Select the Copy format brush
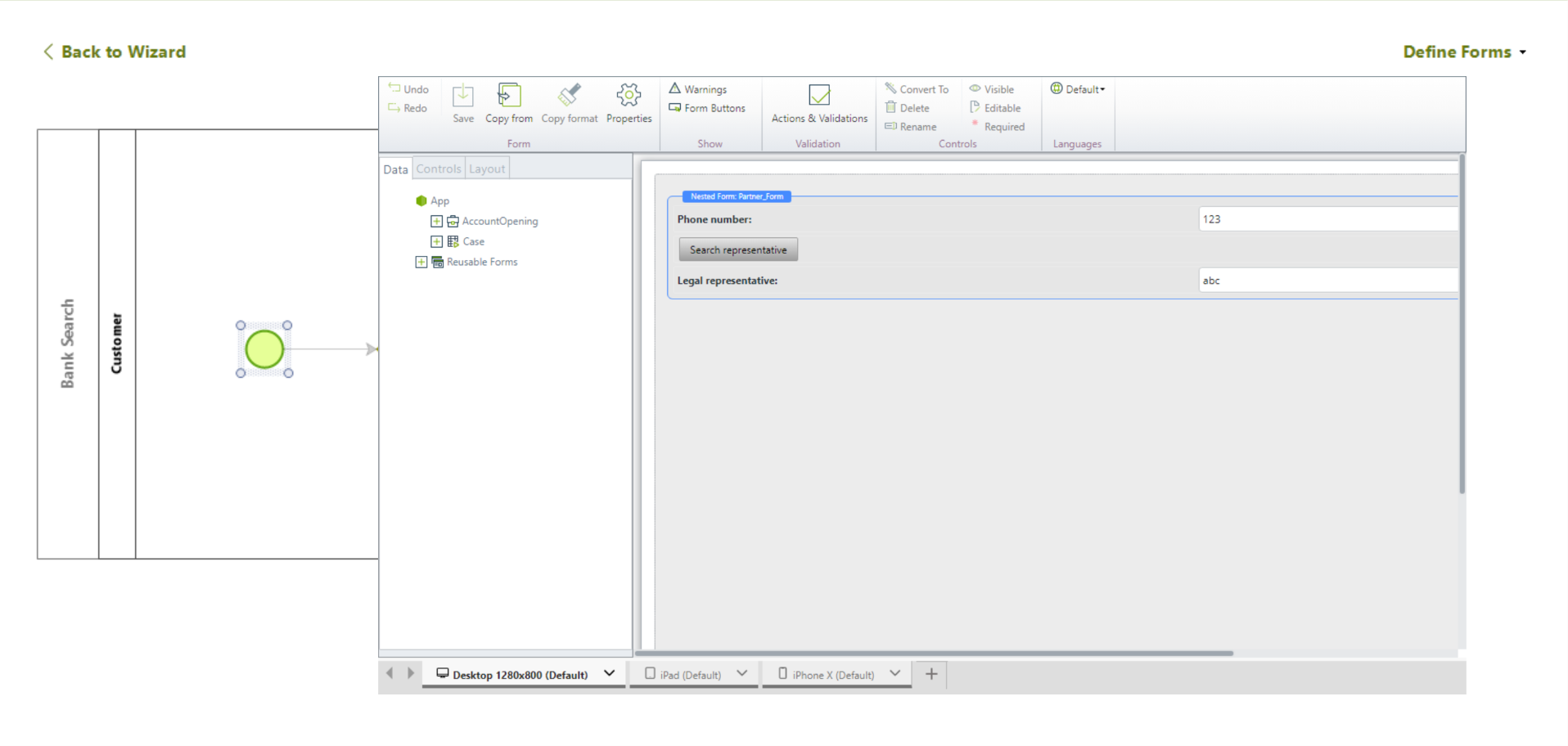1568x746 pixels. coord(570,97)
